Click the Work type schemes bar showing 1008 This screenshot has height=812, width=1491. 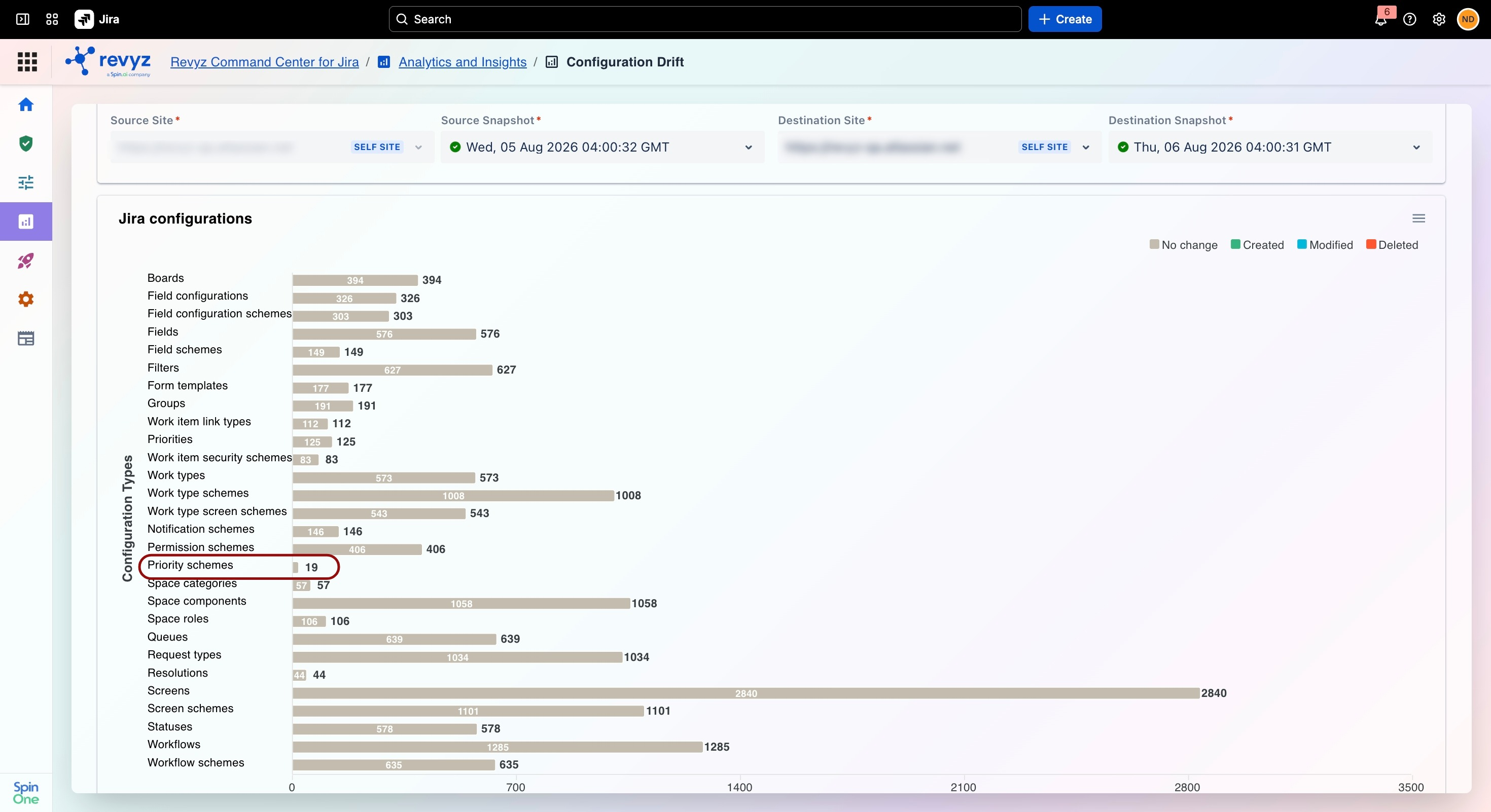[x=453, y=496]
